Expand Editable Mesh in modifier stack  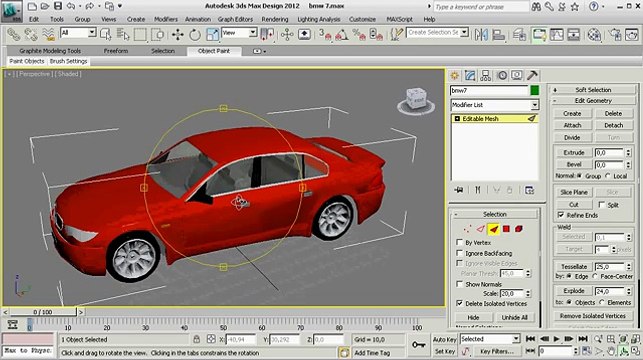point(457,118)
